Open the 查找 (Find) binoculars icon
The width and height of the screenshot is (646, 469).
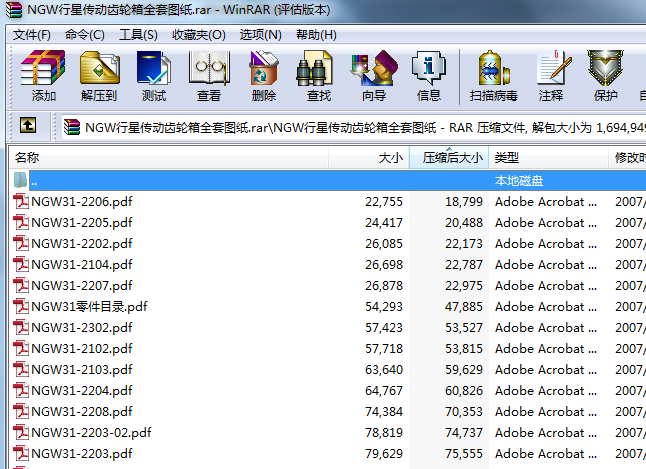pos(318,76)
